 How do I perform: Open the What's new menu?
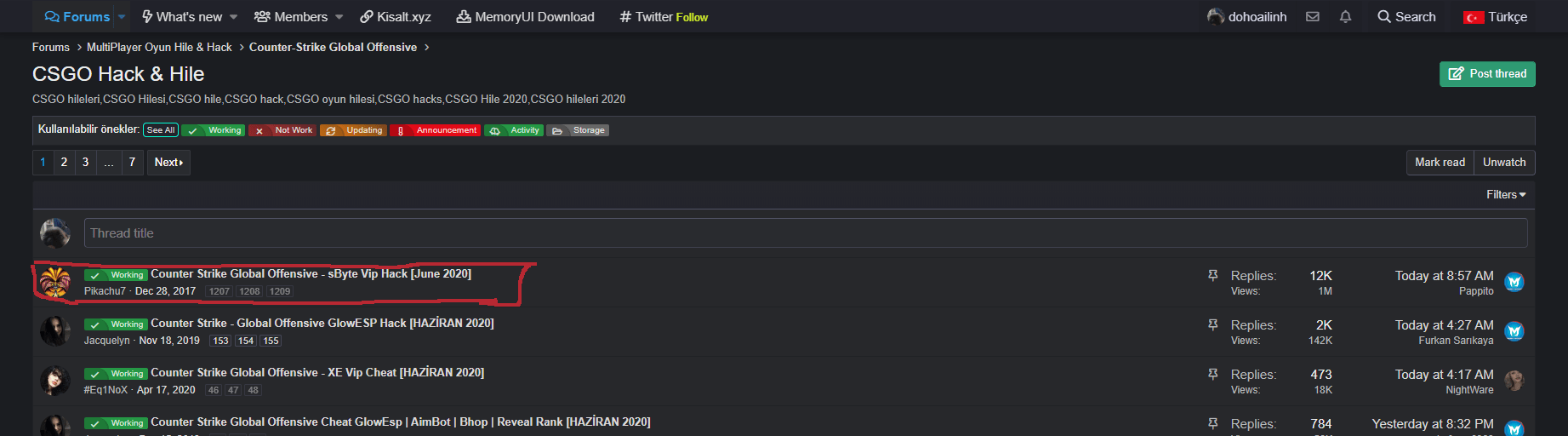pyautogui.click(x=181, y=16)
